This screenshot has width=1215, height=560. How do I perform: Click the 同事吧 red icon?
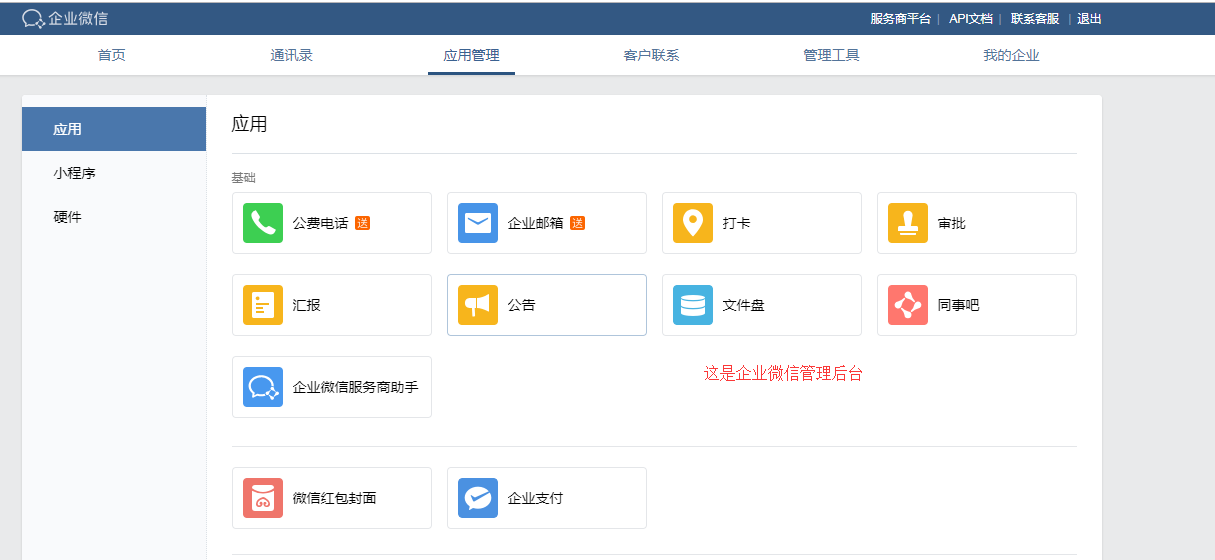tap(908, 305)
